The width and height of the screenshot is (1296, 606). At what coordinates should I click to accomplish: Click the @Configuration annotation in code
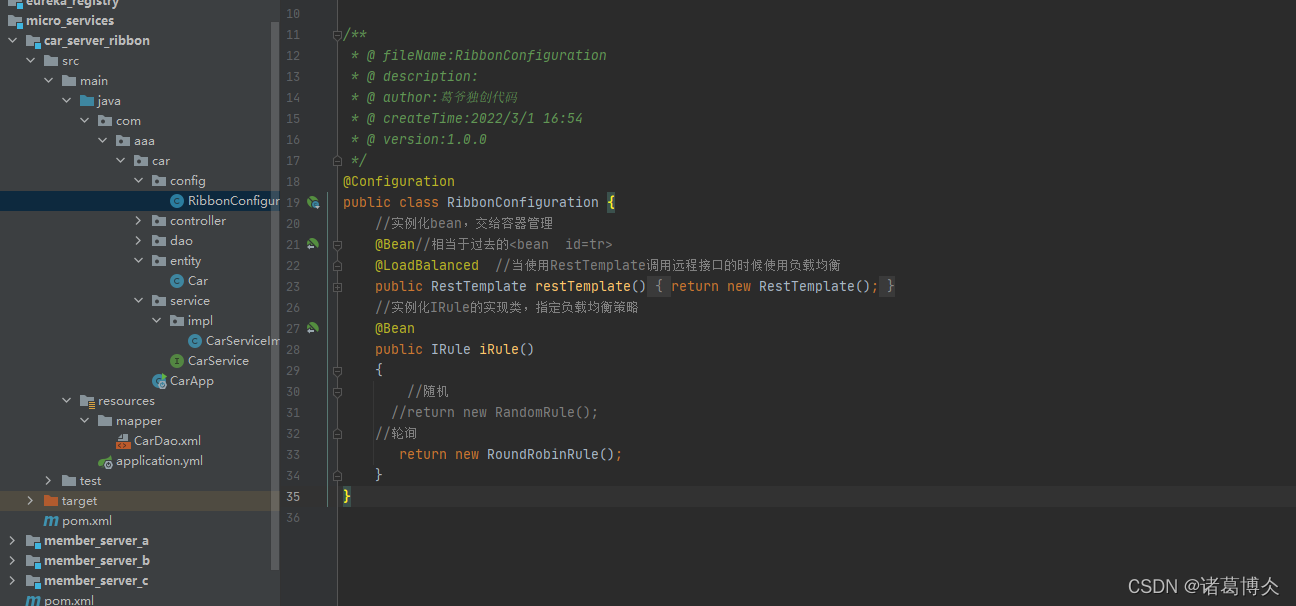[x=399, y=181]
